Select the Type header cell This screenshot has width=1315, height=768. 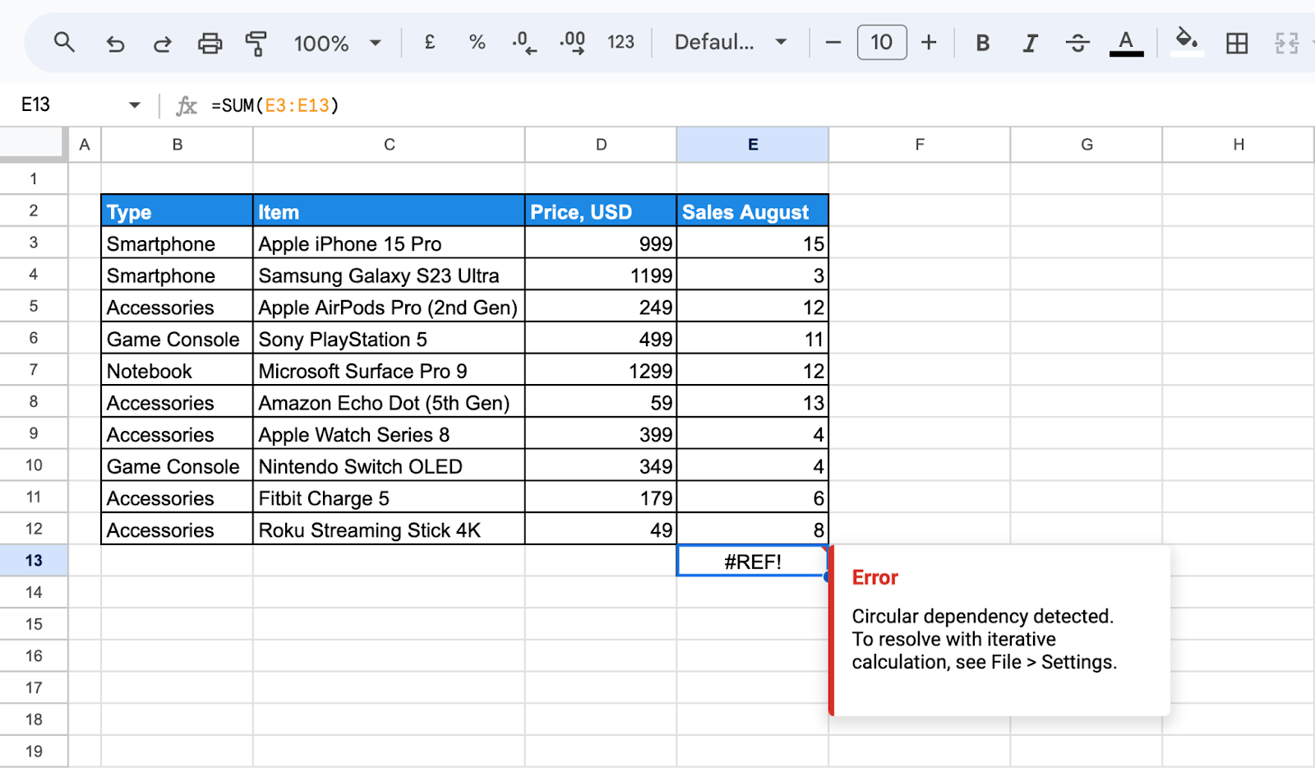(x=177, y=211)
